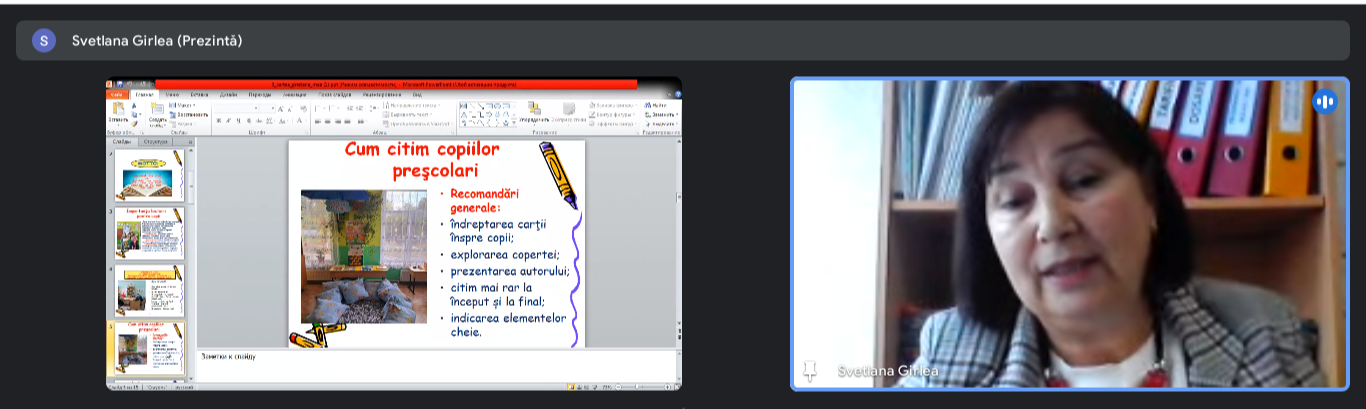Expand the shapes gallery list
The image size is (1366, 409).
coord(514,123)
